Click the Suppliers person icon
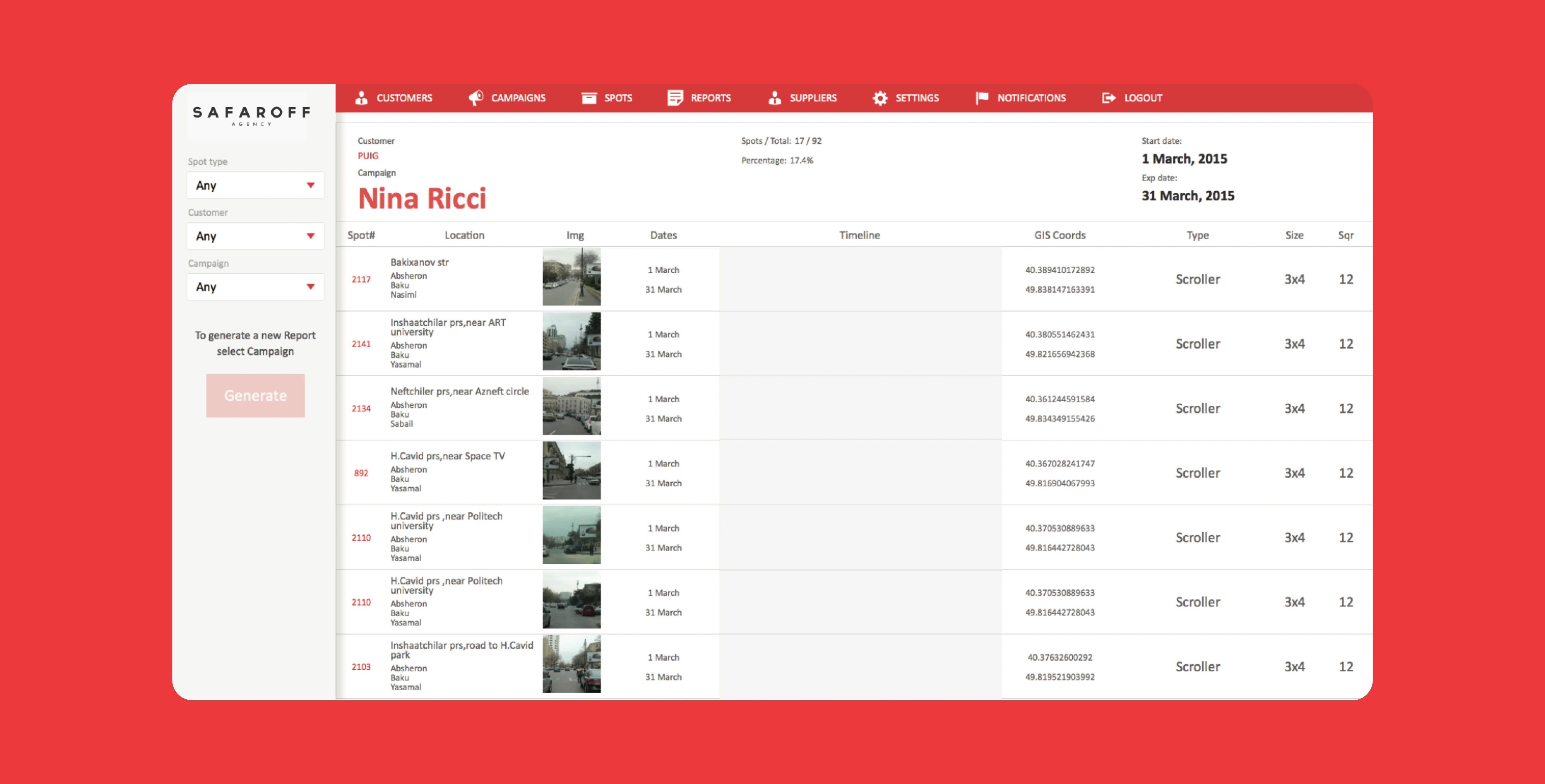This screenshot has height=784, width=1545. click(x=774, y=98)
